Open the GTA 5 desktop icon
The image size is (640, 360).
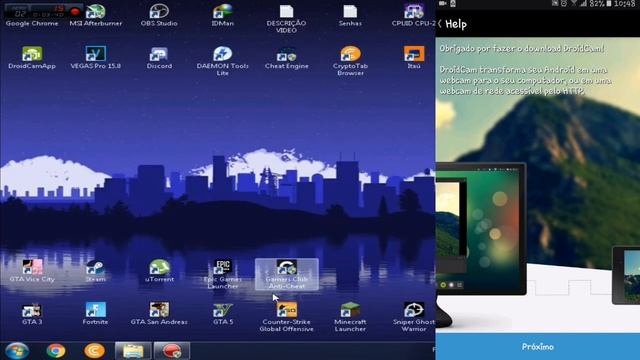point(223,313)
